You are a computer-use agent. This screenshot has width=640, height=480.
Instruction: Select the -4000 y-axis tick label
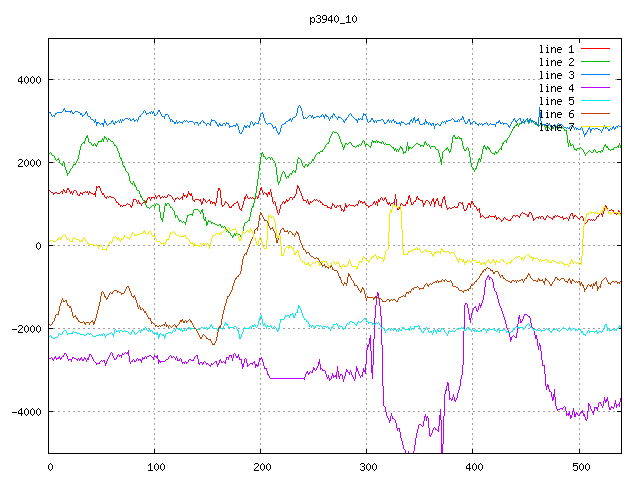pos(26,412)
